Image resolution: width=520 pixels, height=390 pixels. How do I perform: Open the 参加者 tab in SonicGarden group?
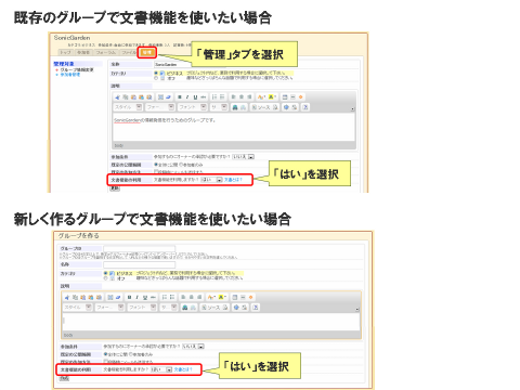click(83, 52)
